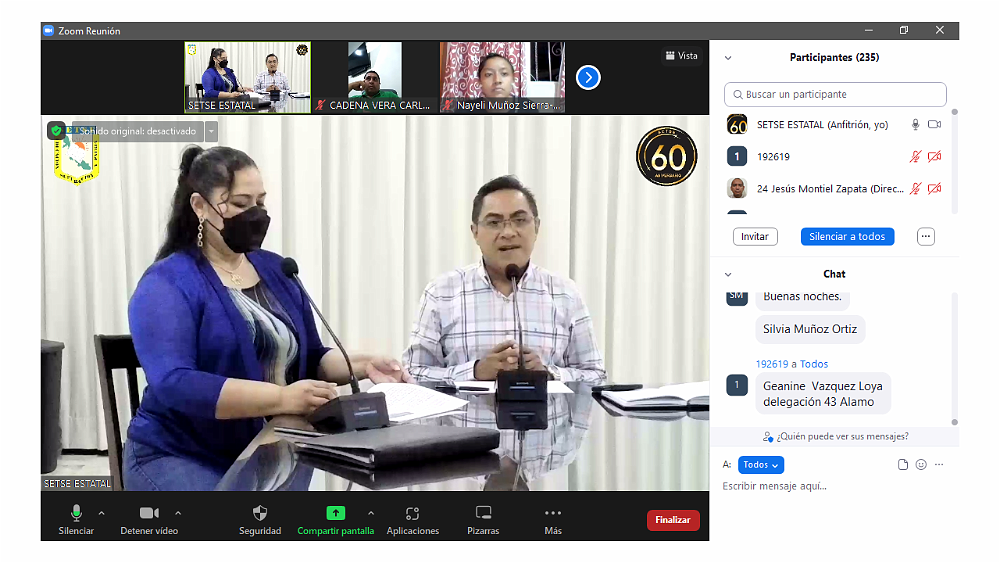
Task: Toggle Detener vídeo camera button
Action: pos(149,513)
